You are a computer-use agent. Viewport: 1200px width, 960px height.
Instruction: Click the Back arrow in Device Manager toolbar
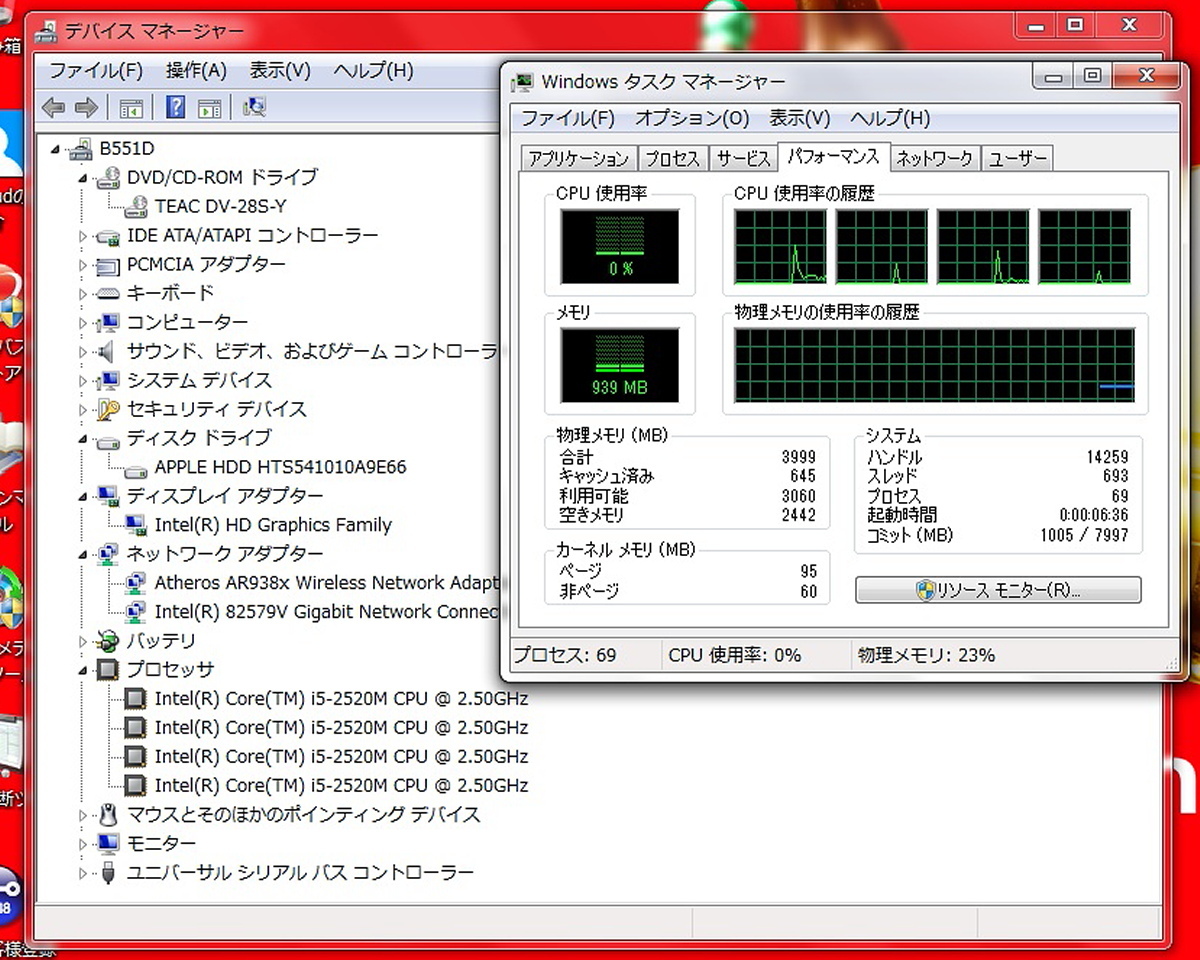[x=54, y=107]
